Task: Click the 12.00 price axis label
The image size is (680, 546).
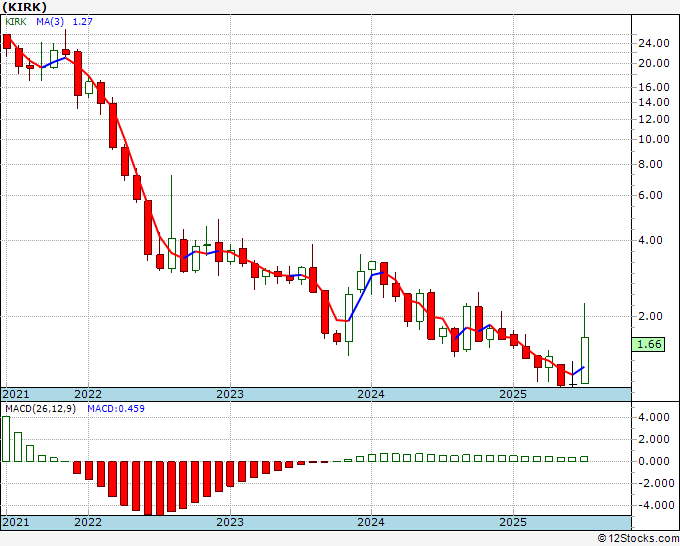Action: point(654,119)
